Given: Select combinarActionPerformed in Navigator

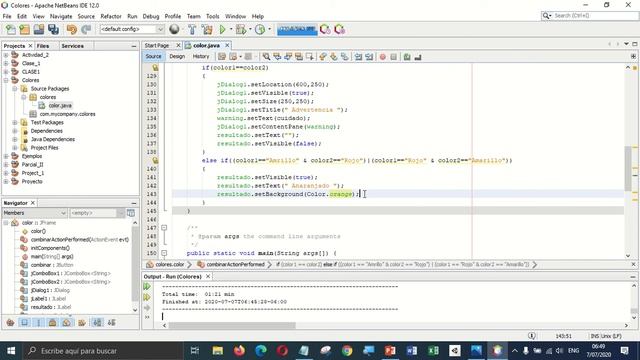Looking at the screenshot, I should pyautogui.click(x=80, y=240).
